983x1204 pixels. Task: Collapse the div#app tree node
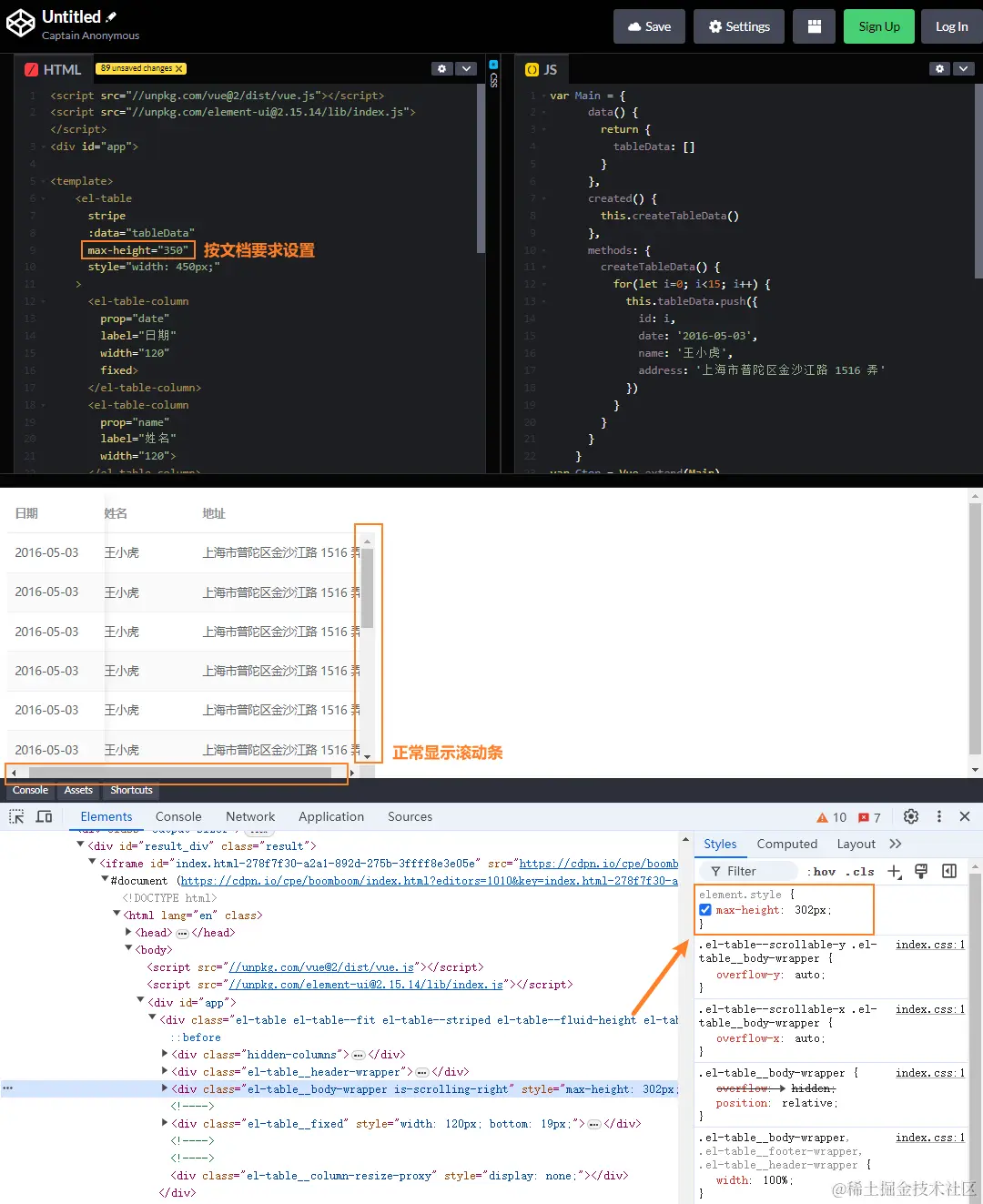click(x=140, y=1001)
